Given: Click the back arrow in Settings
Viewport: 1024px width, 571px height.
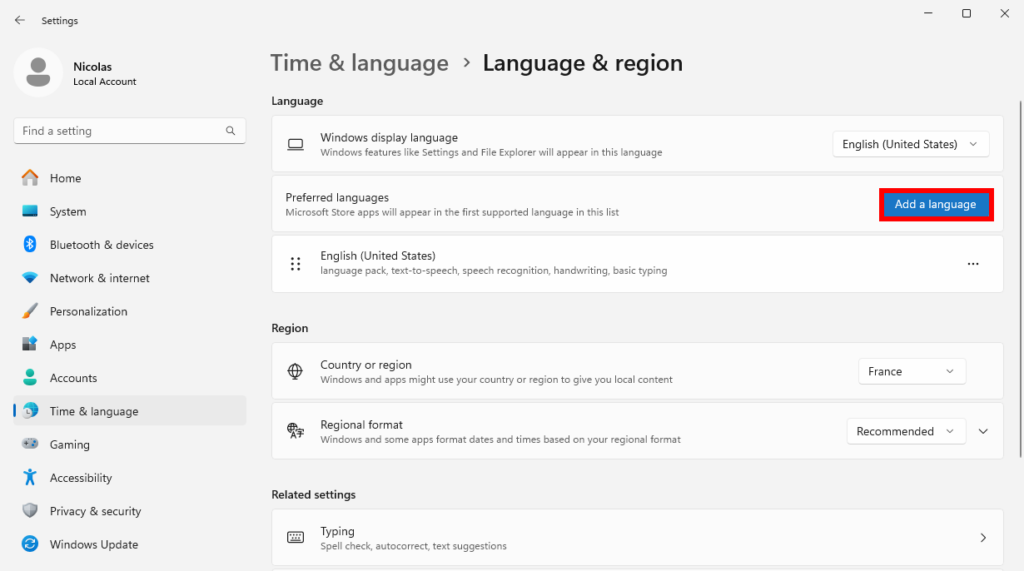Looking at the screenshot, I should click(20, 20).
